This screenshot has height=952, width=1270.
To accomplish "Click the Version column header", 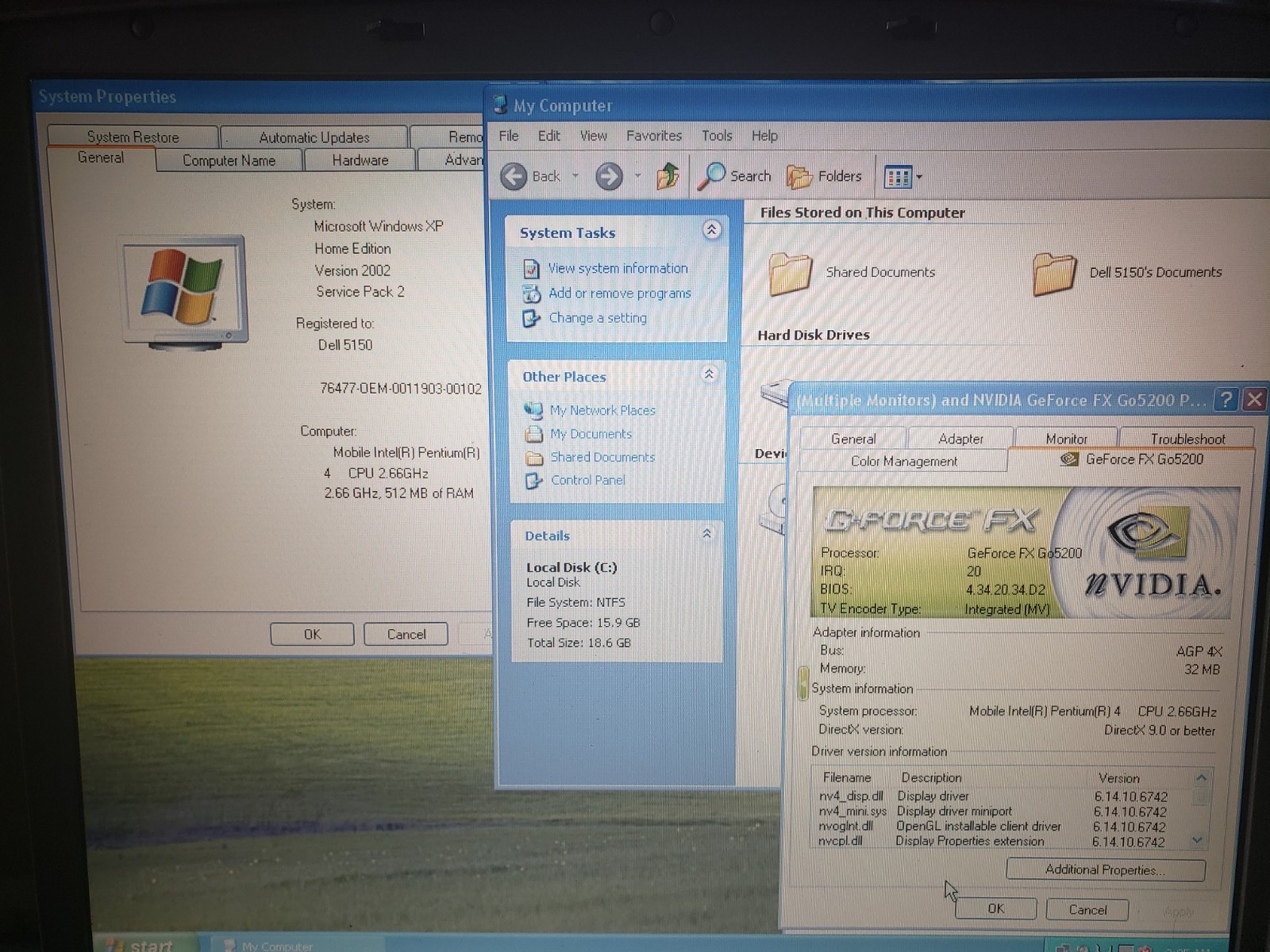I will pos(1119,778).
